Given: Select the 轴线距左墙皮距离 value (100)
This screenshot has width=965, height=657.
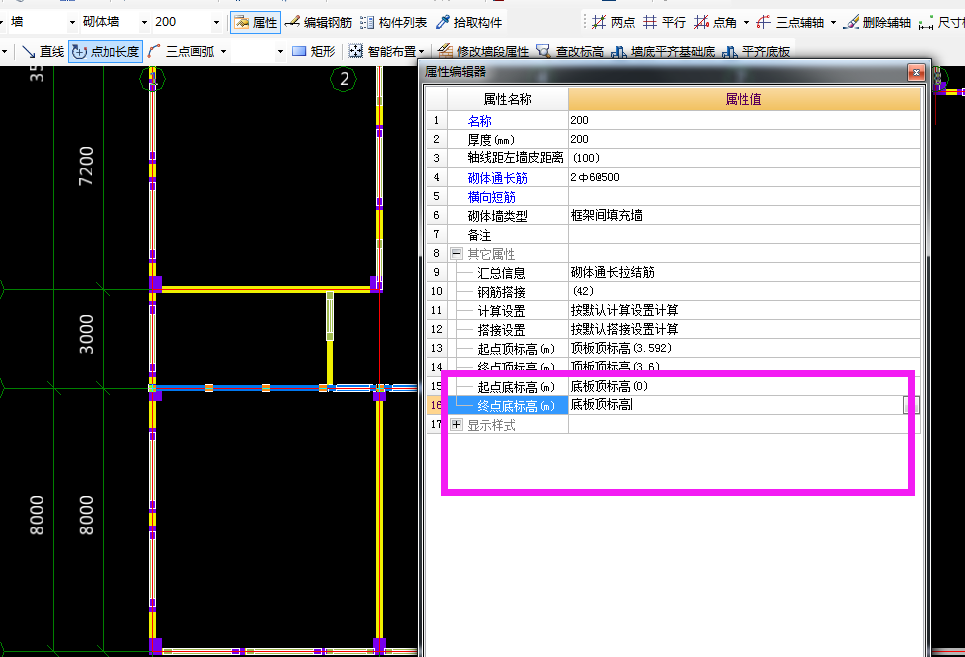Looking at the screenshot, I should point(744,158).
